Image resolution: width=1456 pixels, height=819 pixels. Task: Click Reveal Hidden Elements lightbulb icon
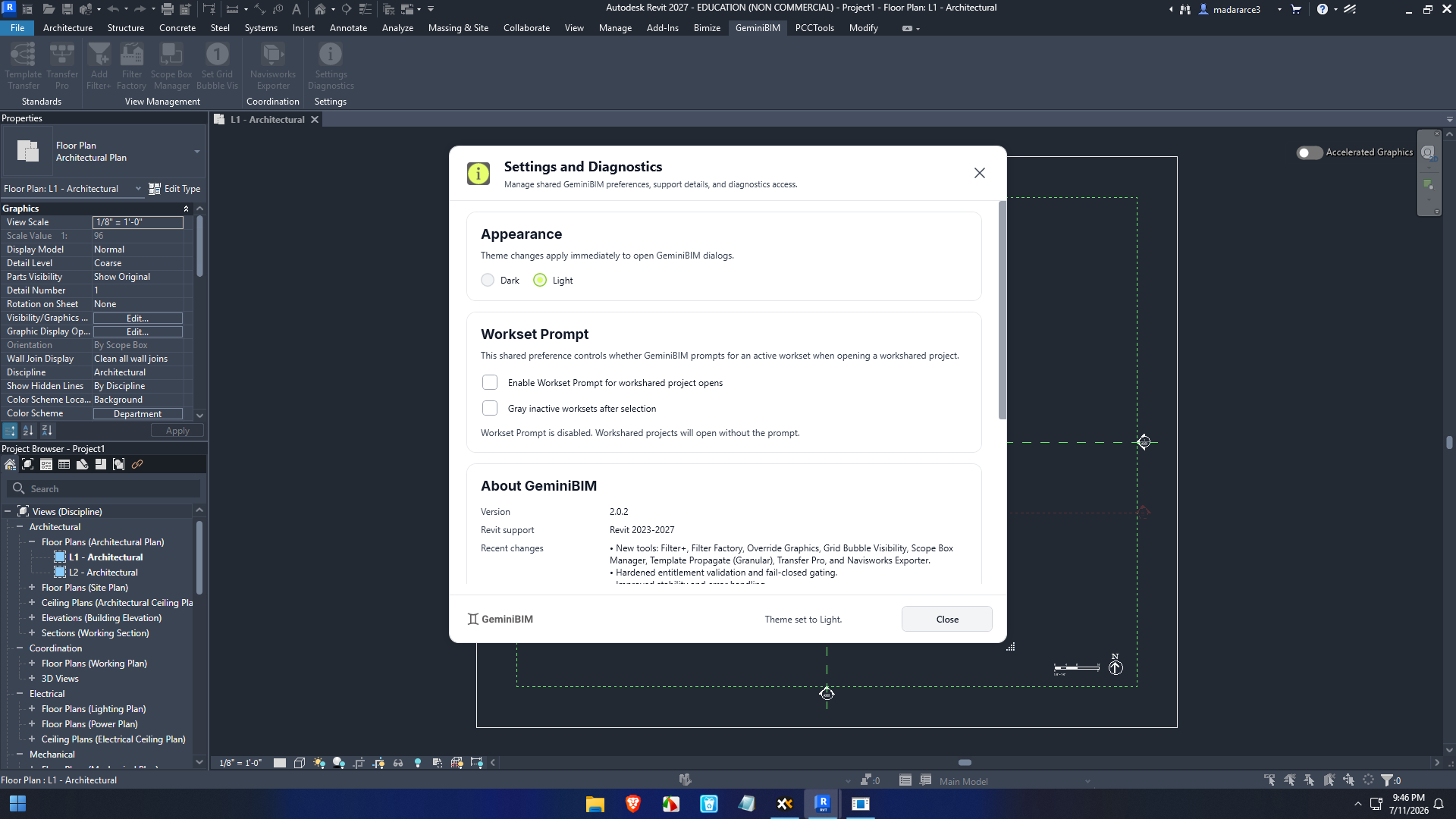[418, 763]
